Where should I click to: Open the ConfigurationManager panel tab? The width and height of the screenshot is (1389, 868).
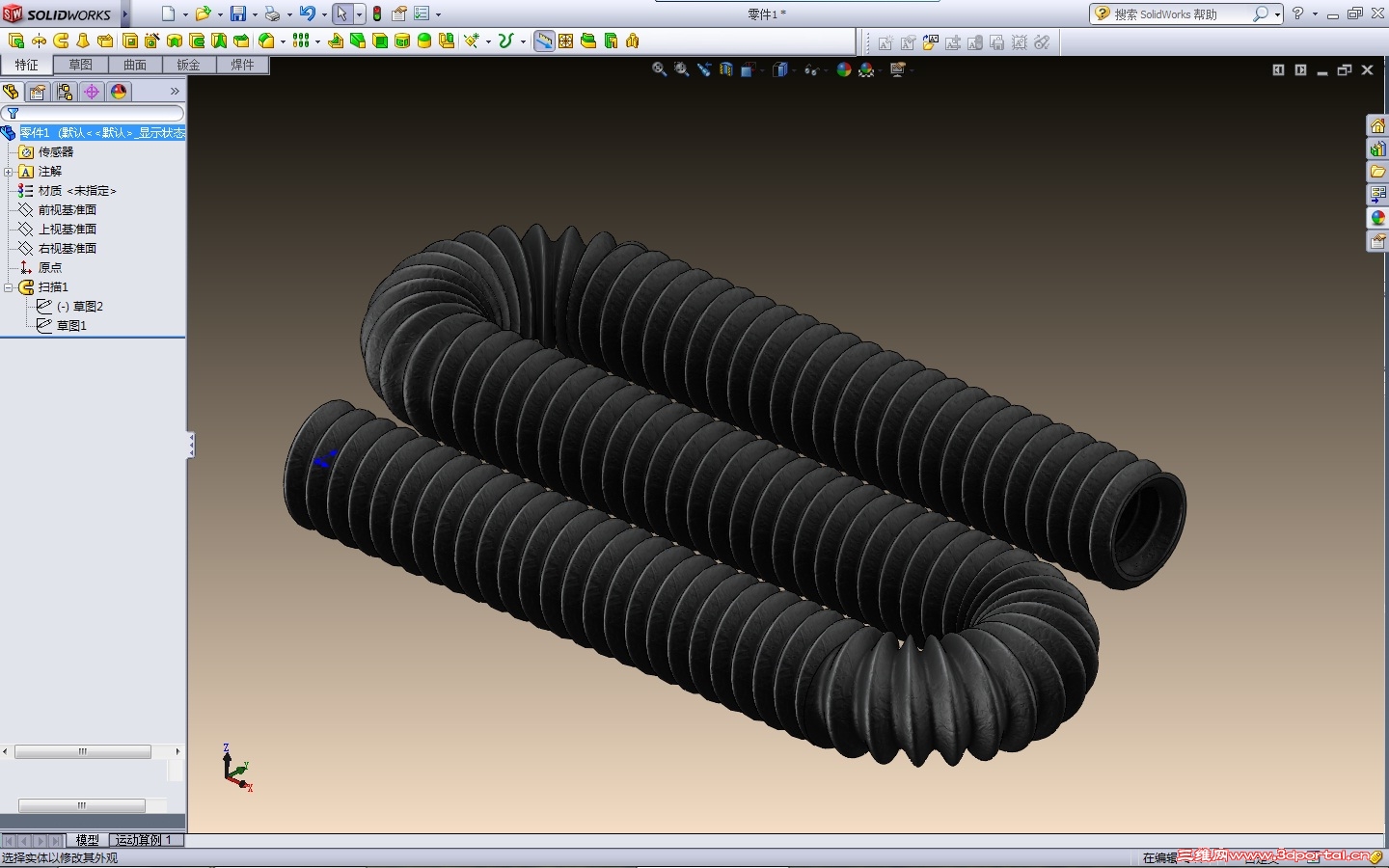(x=65, y=92)
